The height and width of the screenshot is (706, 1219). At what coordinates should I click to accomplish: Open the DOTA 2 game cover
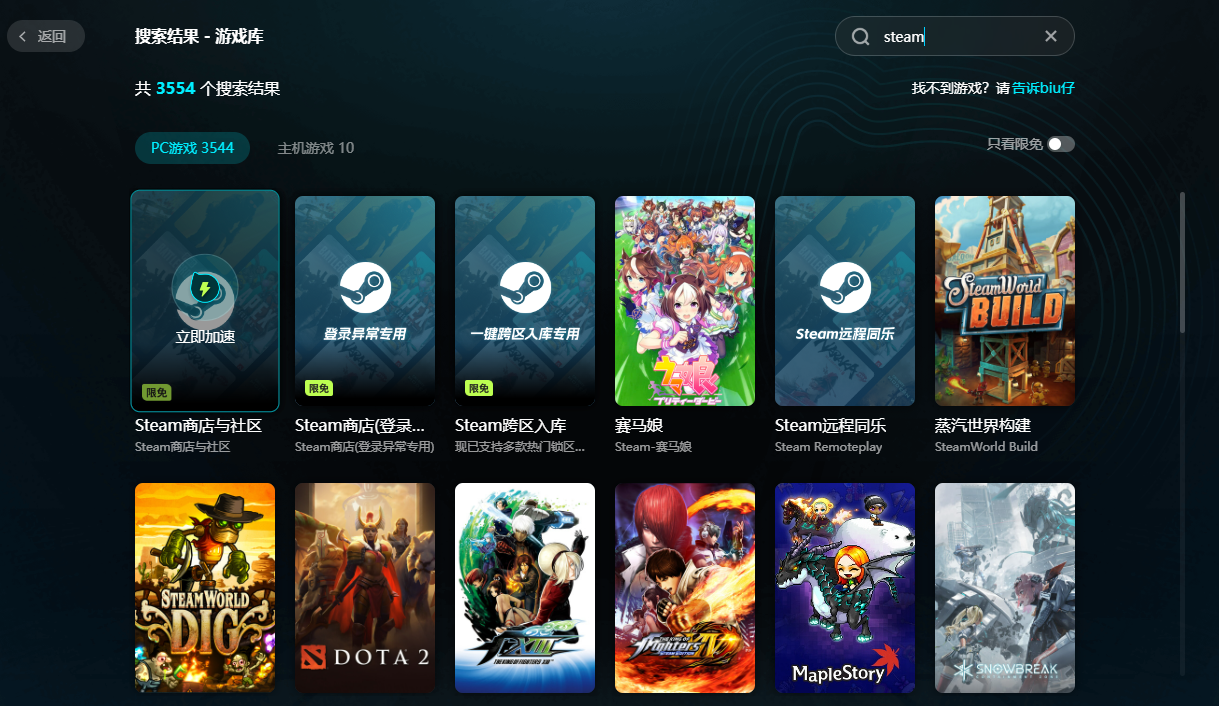point(365,588)
